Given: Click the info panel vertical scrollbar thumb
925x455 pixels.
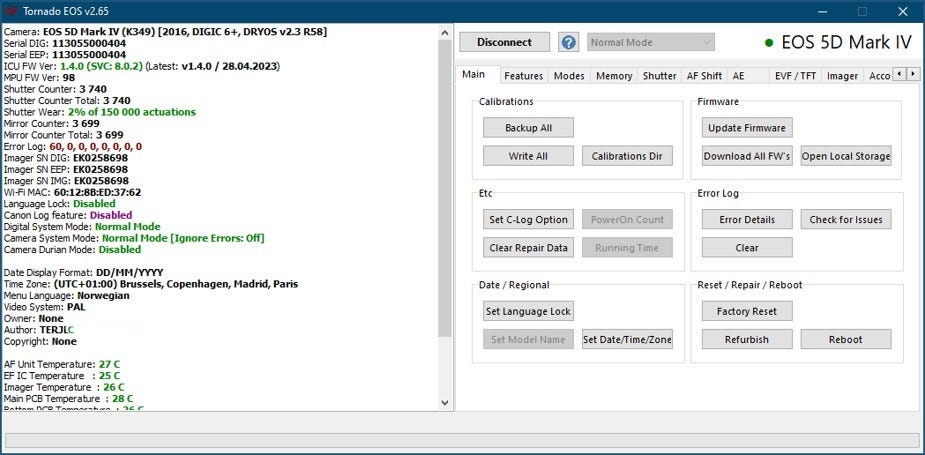Looking at the screenshot, I should tap(445, 189).
